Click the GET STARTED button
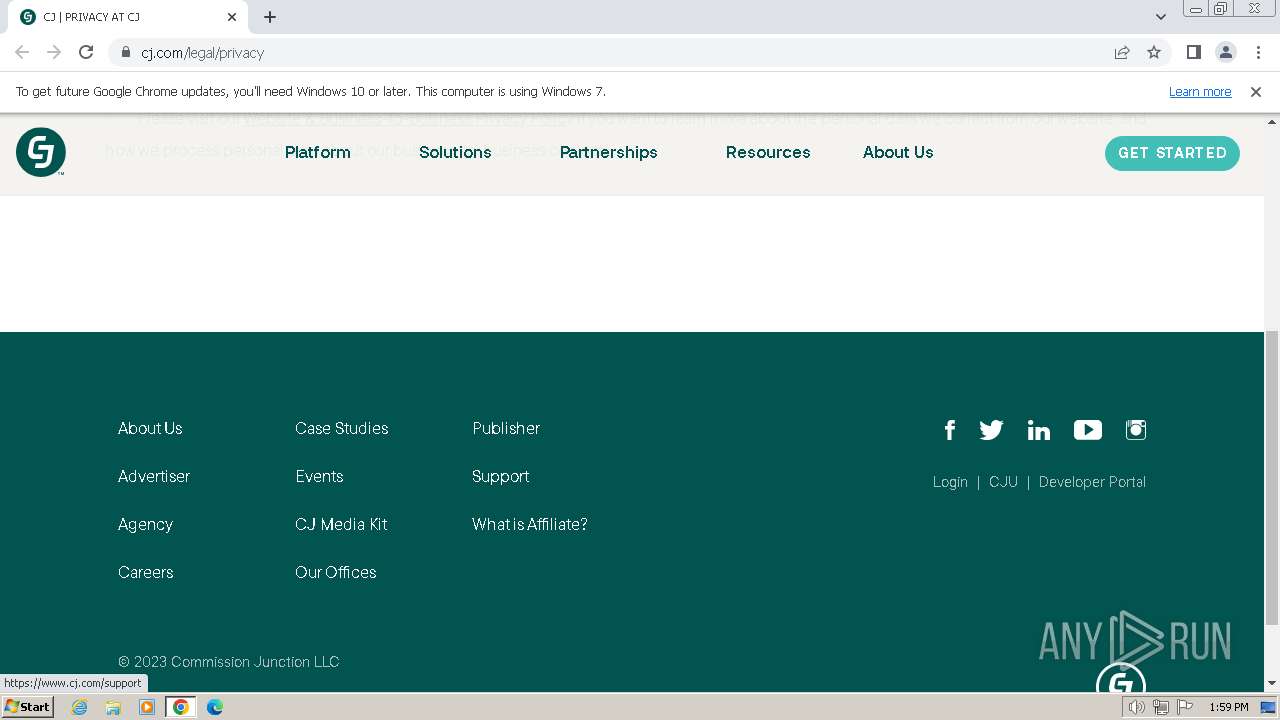This screenshot has height=720, width=1280. [x=1172, y=153]
